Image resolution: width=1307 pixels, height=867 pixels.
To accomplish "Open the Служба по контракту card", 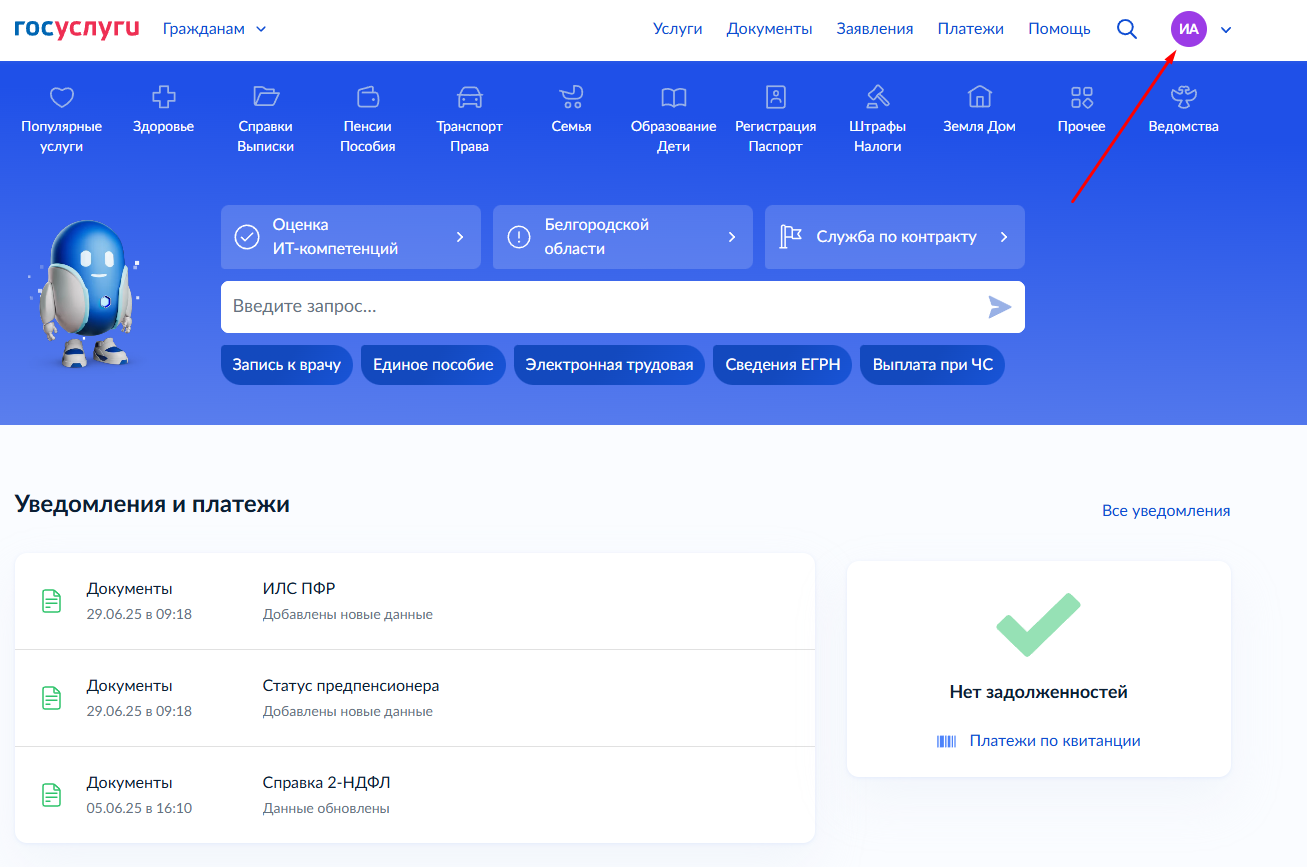I will pos(894,237).
